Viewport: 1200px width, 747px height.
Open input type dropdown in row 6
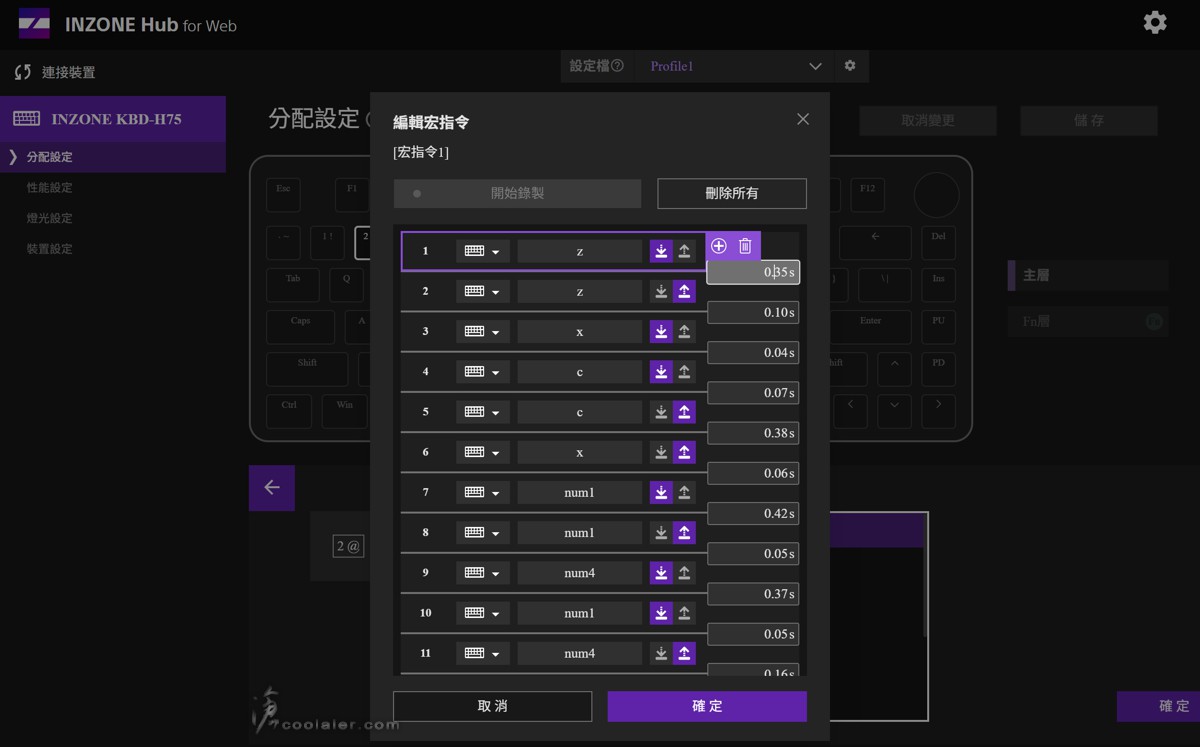click(x=483, y=452)
